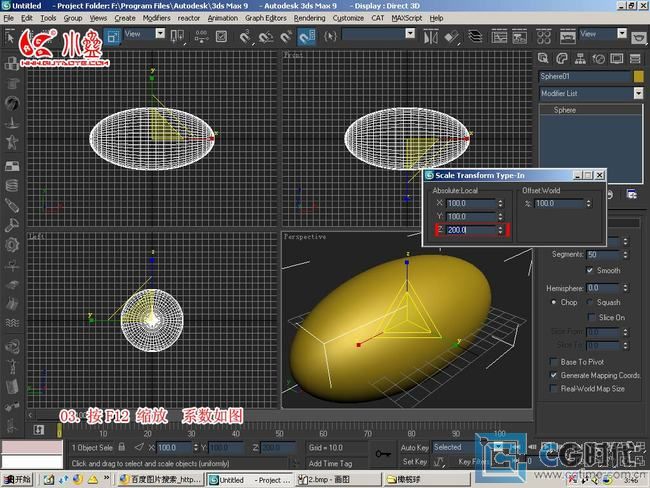Click the time slider frame marker

point(59,430)
